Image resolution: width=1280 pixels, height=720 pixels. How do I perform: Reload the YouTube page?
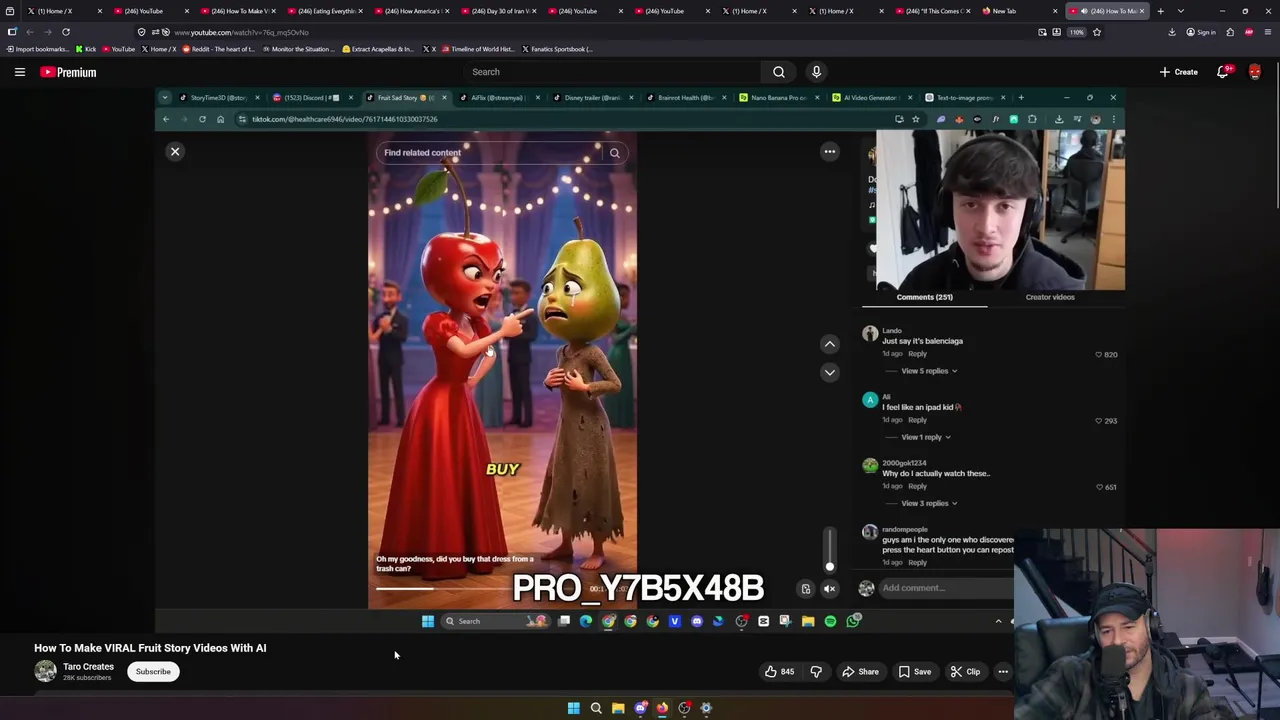coord(66,32)
